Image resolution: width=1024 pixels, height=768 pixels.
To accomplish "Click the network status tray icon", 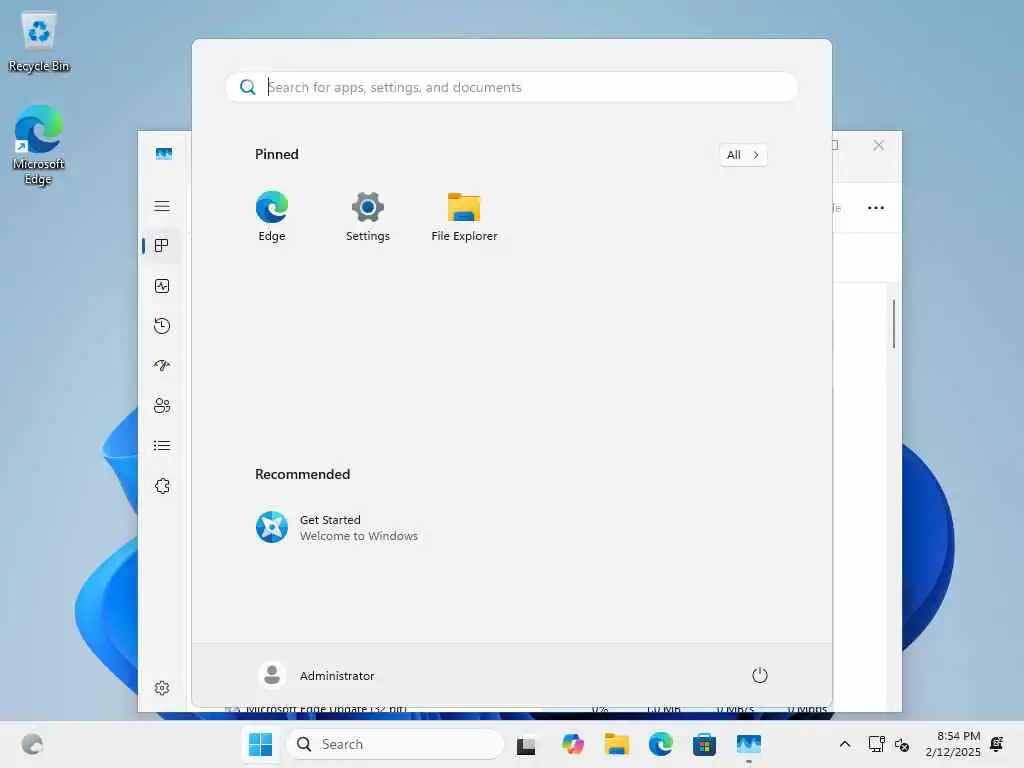I will (x=876, y=744).
